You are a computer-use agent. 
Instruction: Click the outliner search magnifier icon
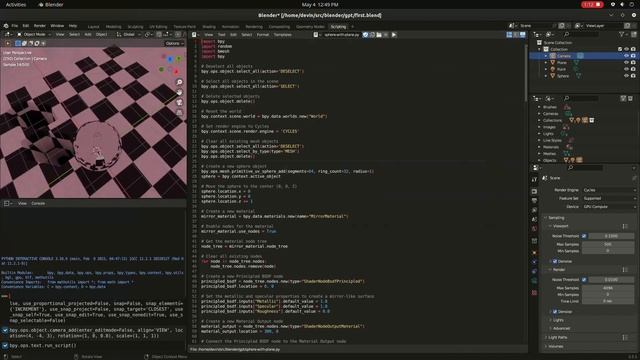(x=566, y=35)
